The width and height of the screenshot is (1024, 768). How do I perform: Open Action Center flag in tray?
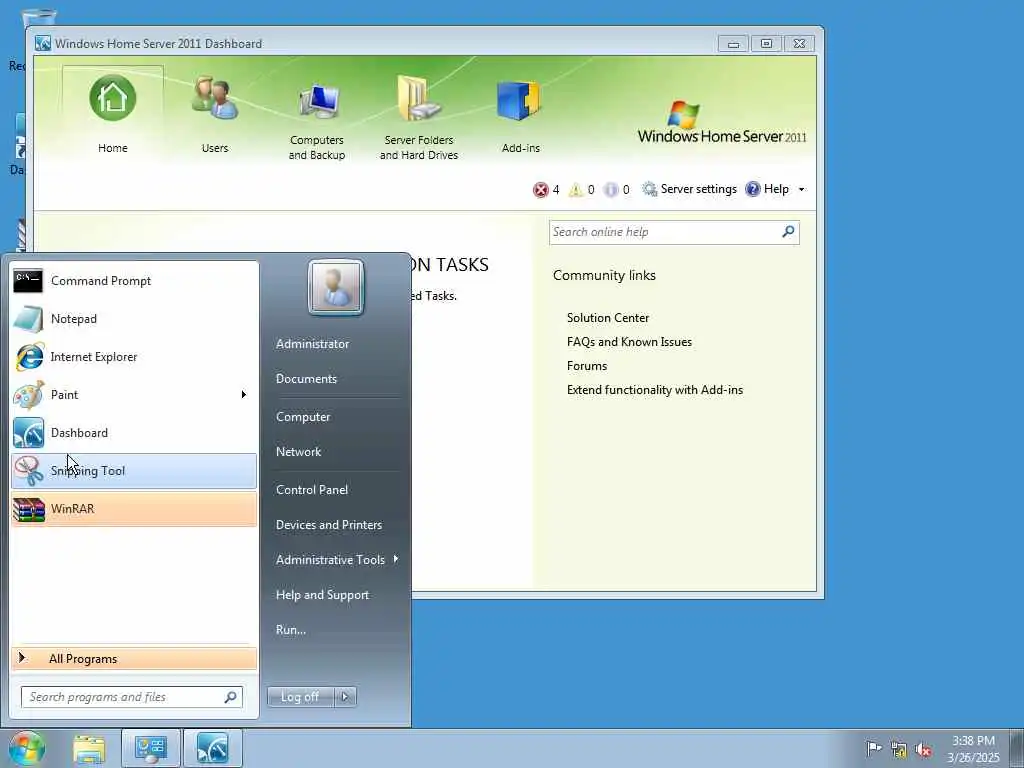[874, 748]
